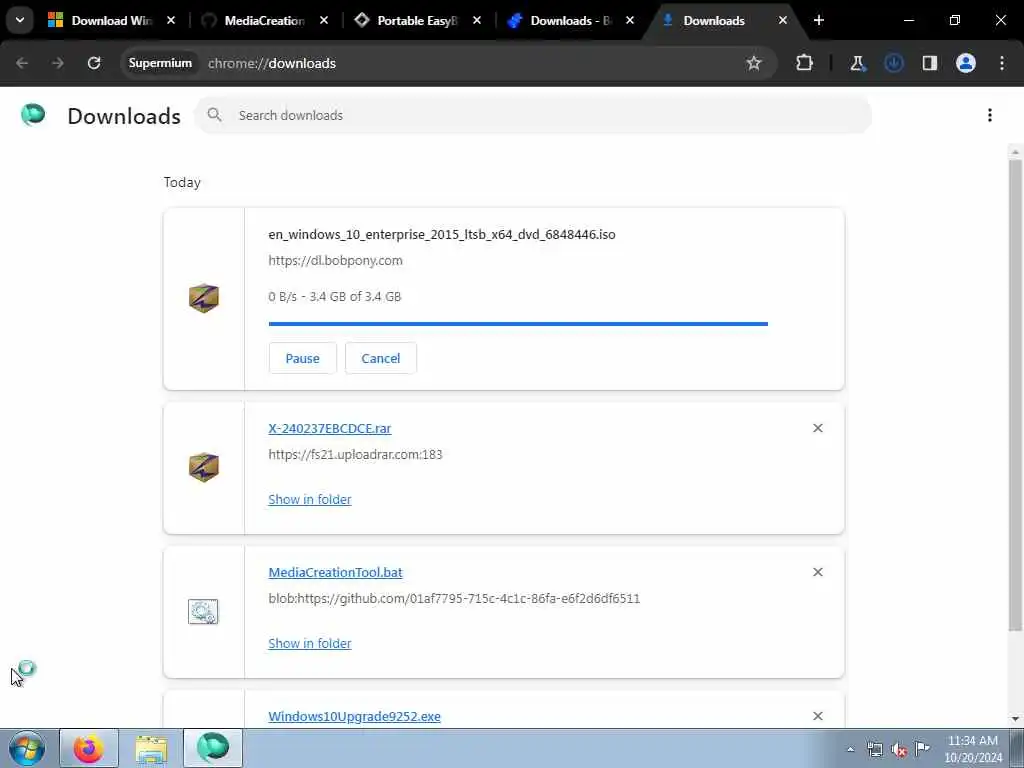
Task: Pause the Windows 10 ISO download
Action: coord(302,358)
